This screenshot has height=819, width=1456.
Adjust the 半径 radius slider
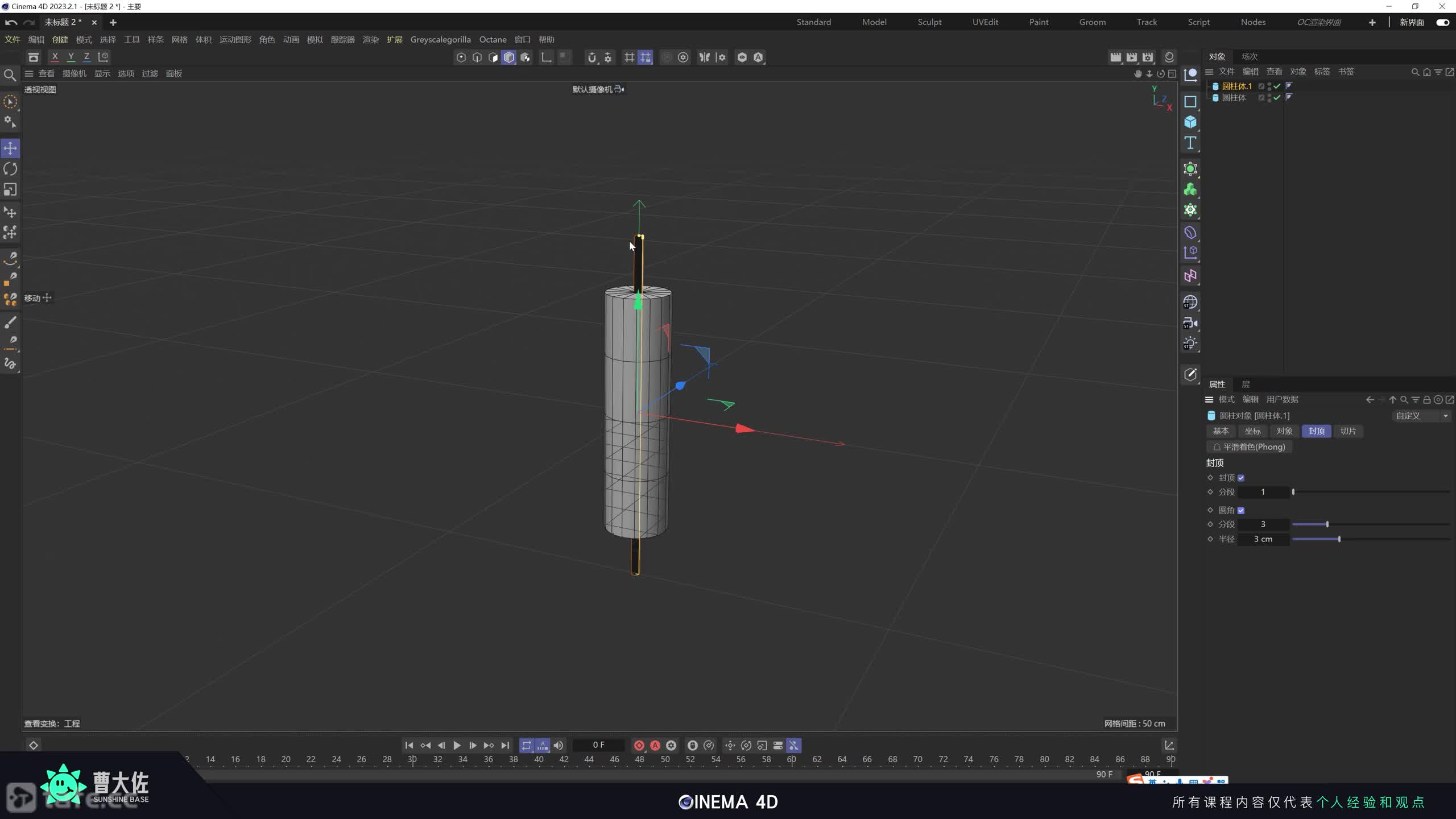(1339, 539)
